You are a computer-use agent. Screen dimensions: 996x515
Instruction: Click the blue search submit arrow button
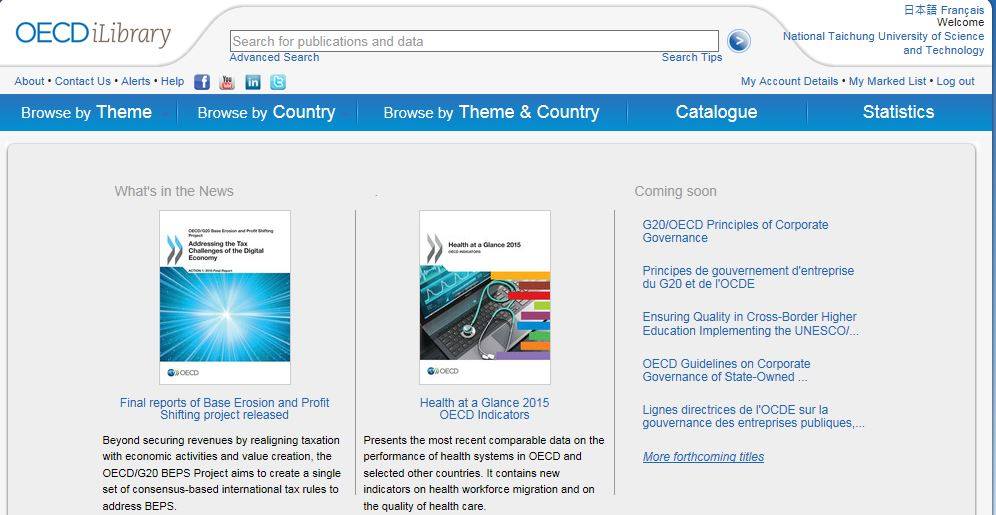coord(739,41)
